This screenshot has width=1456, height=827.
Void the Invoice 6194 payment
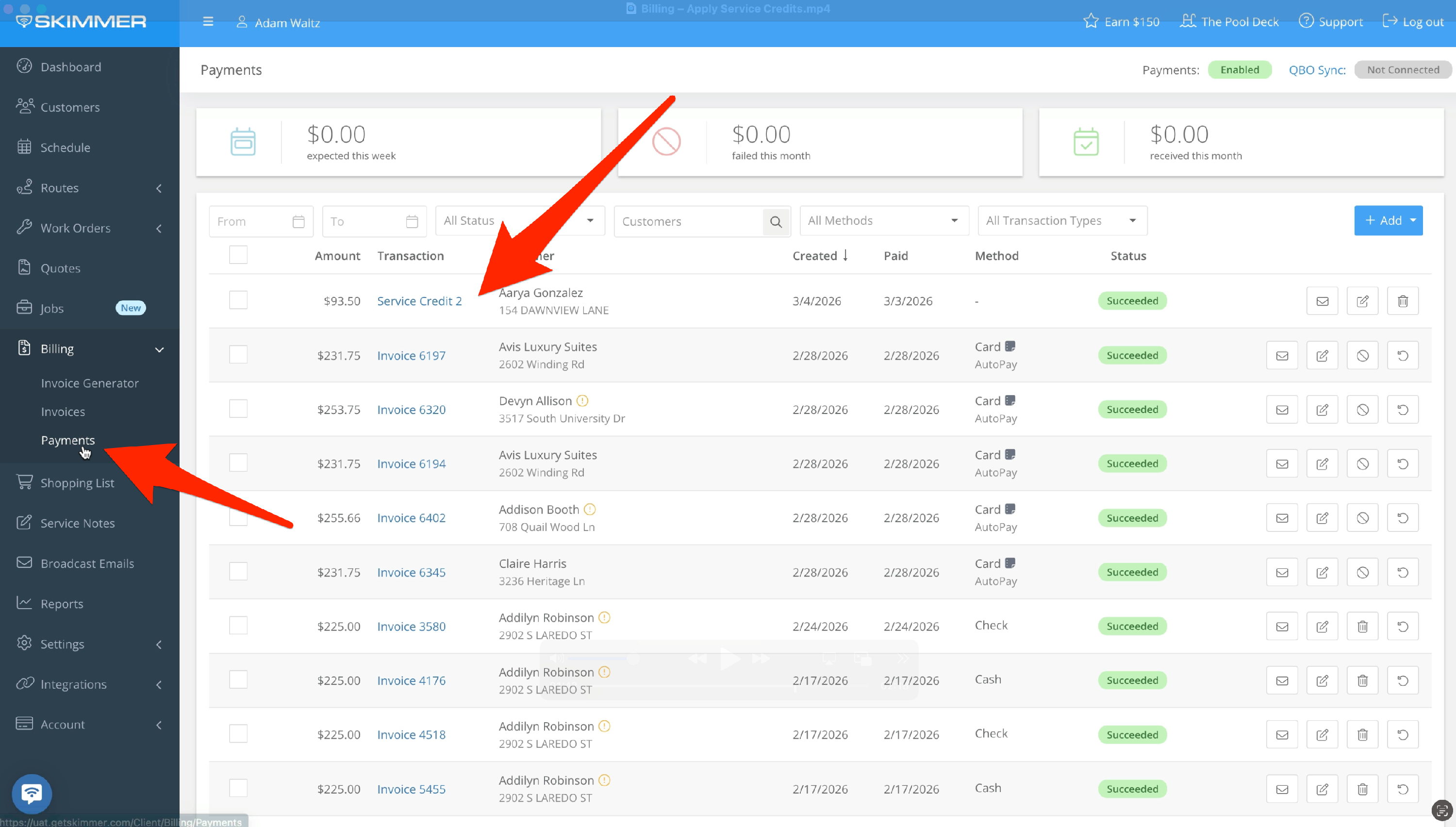1362,464
